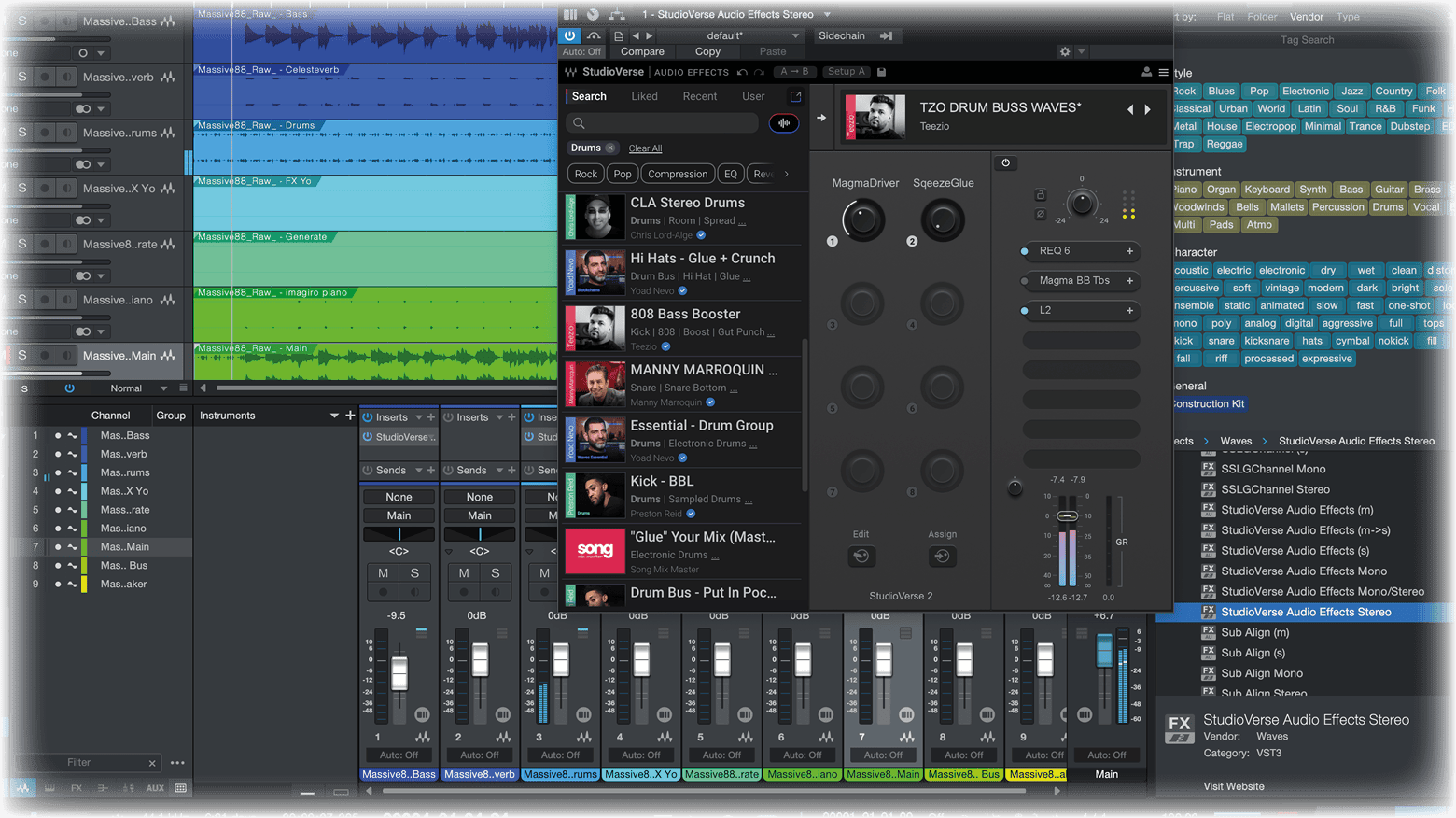Viewport: 1456px width, 818px height.
Task: Open the StudioVerse hamburger menu
Action: (1163, 72)
